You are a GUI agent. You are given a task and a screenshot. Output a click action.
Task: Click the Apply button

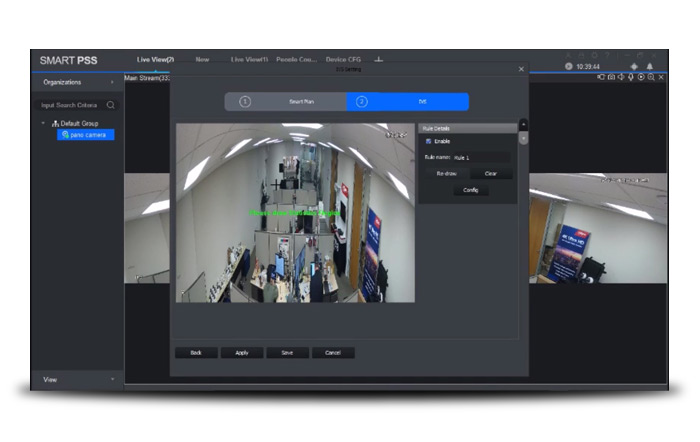242,352
